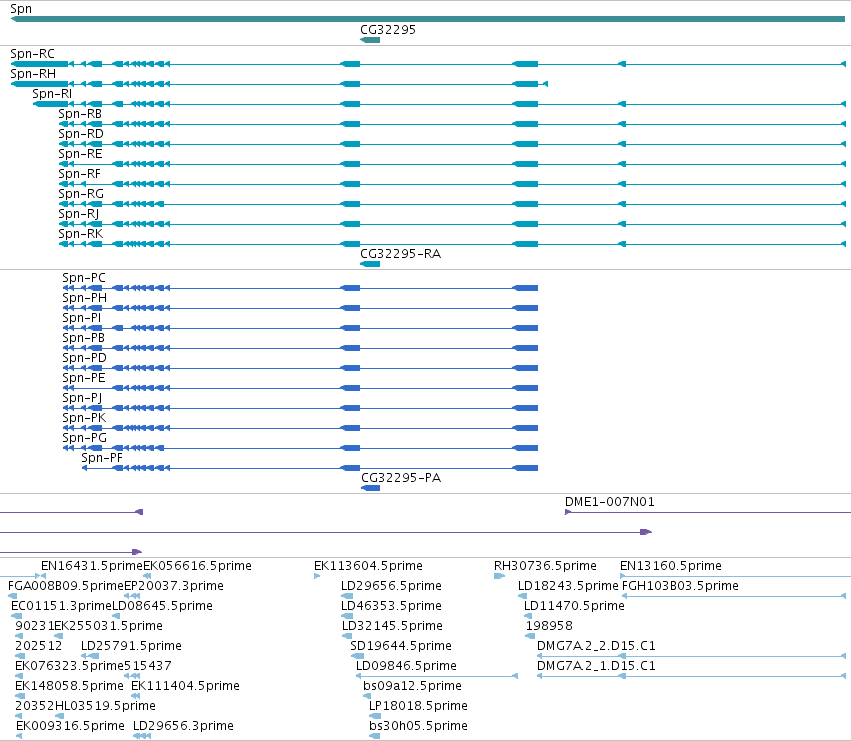Select LD11470.5prime EST label
This screenshot has width=851, height=741.
coord(574,606)
